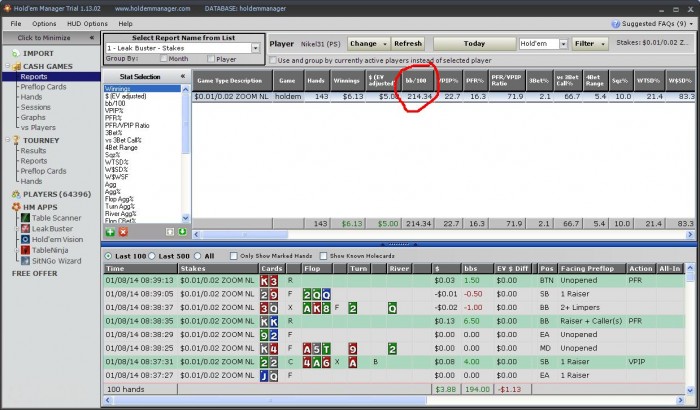700x410 pixels.
Task: Open TableNinja app icon
Action: 25,250
